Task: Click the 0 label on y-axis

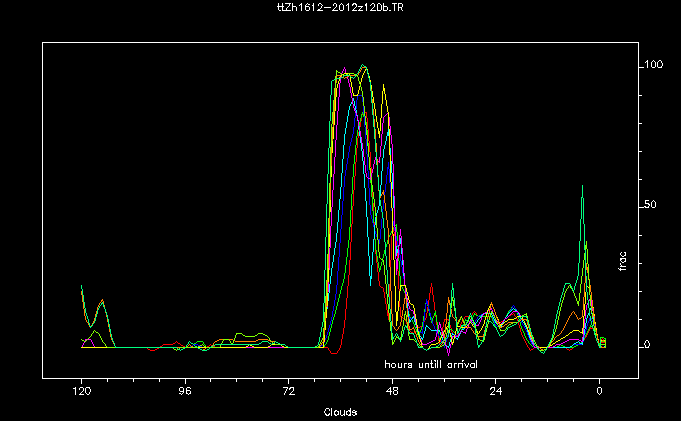Action: [x=648, y=345]
